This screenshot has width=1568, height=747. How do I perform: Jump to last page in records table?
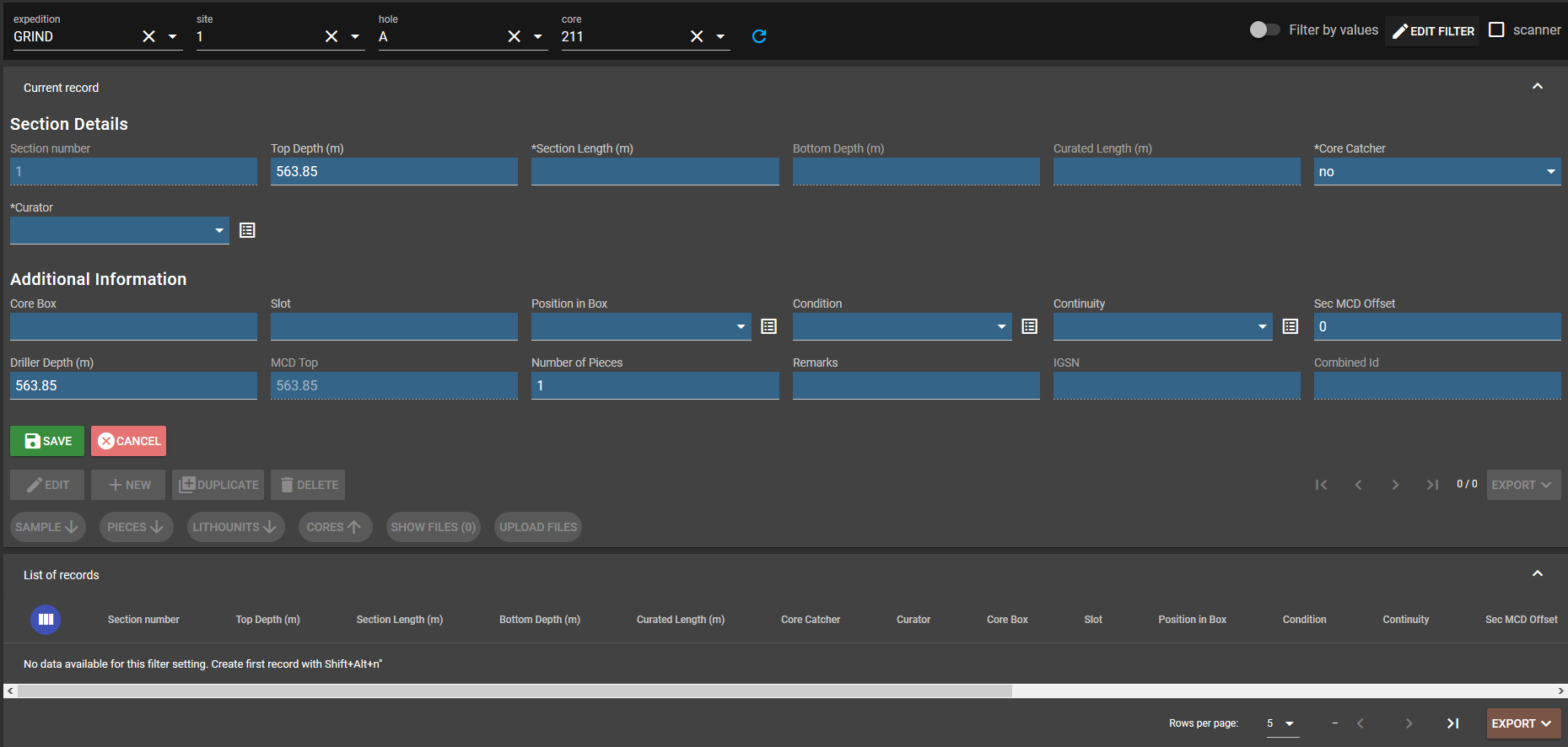(1452, 723)
